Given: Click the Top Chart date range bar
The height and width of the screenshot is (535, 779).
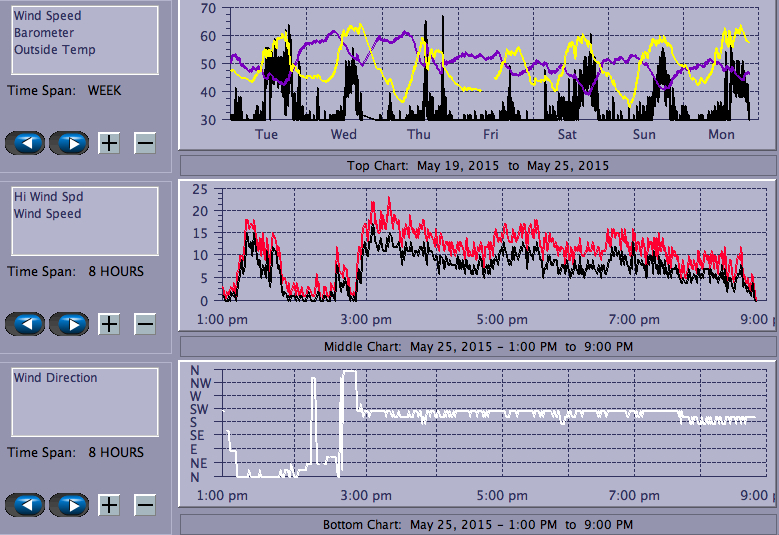Looking at the screenshot, I should point(478,166).
